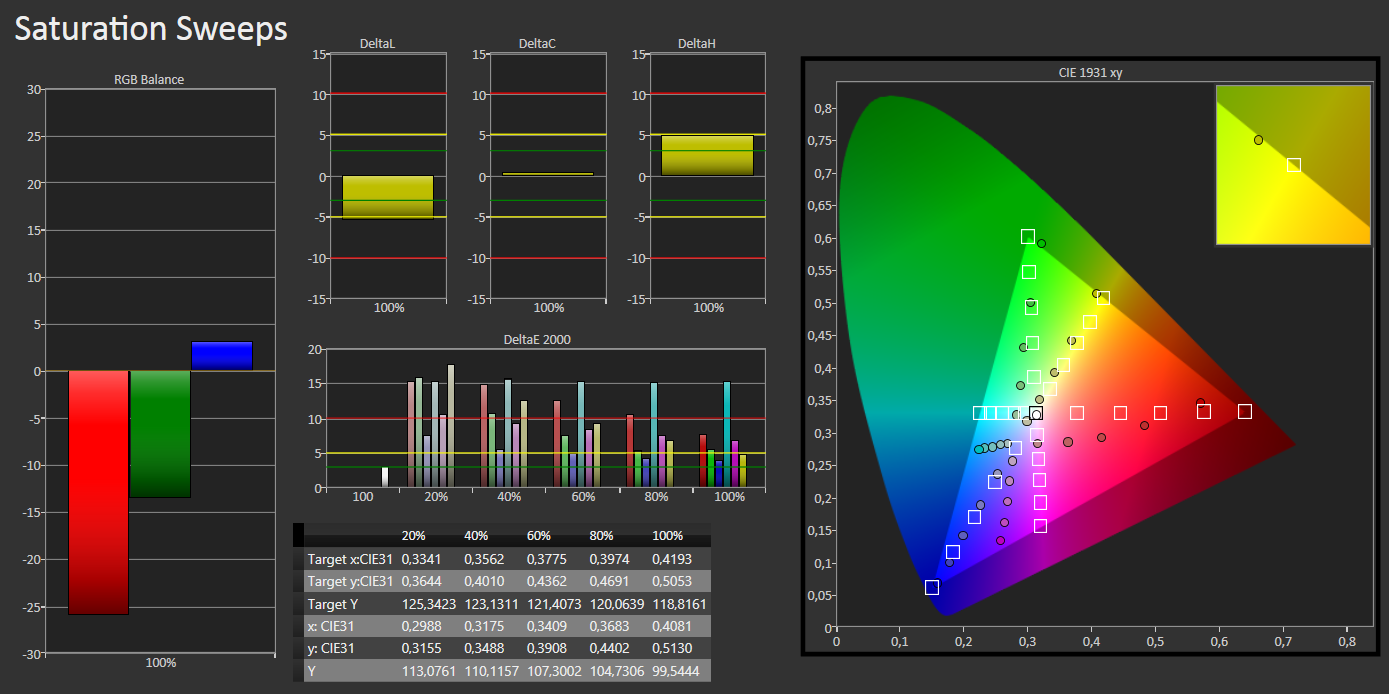Click the measured x value 0,3175
Image resolution: width=1389 pixels, height=694 pixels.
(484, 626)
